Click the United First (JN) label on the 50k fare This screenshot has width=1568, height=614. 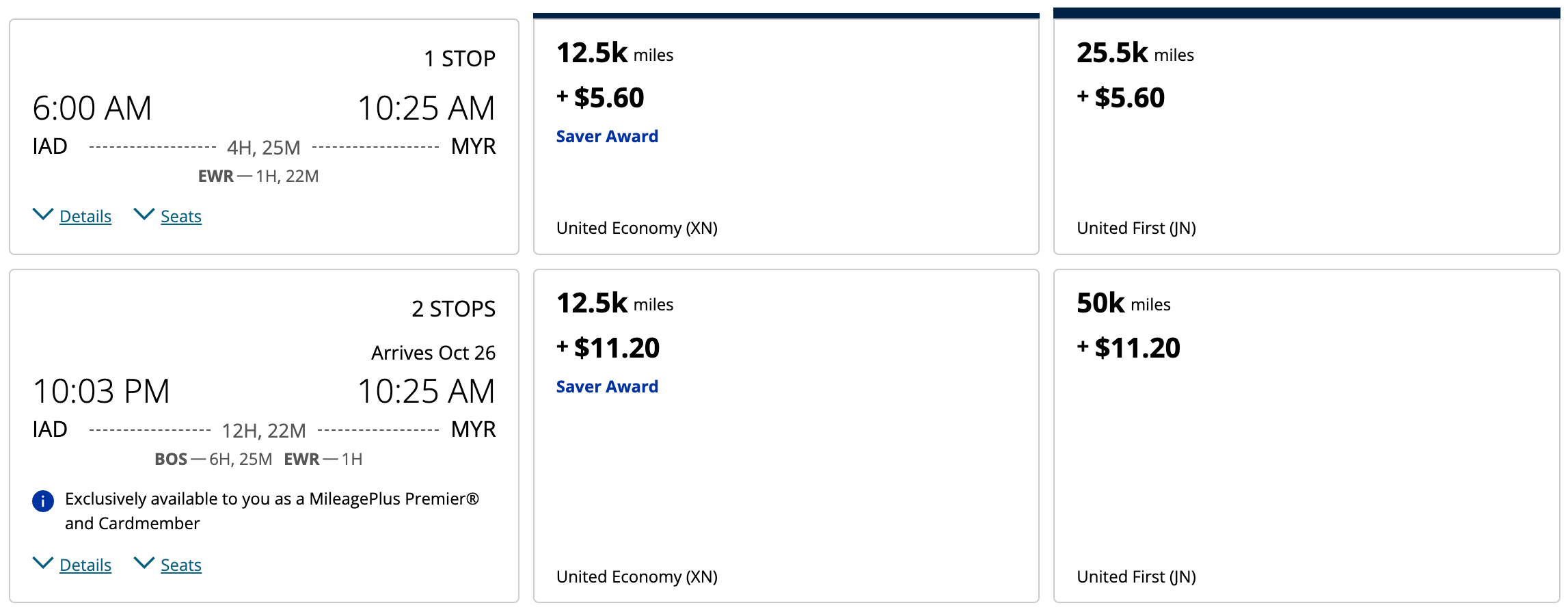(1136, 577)
